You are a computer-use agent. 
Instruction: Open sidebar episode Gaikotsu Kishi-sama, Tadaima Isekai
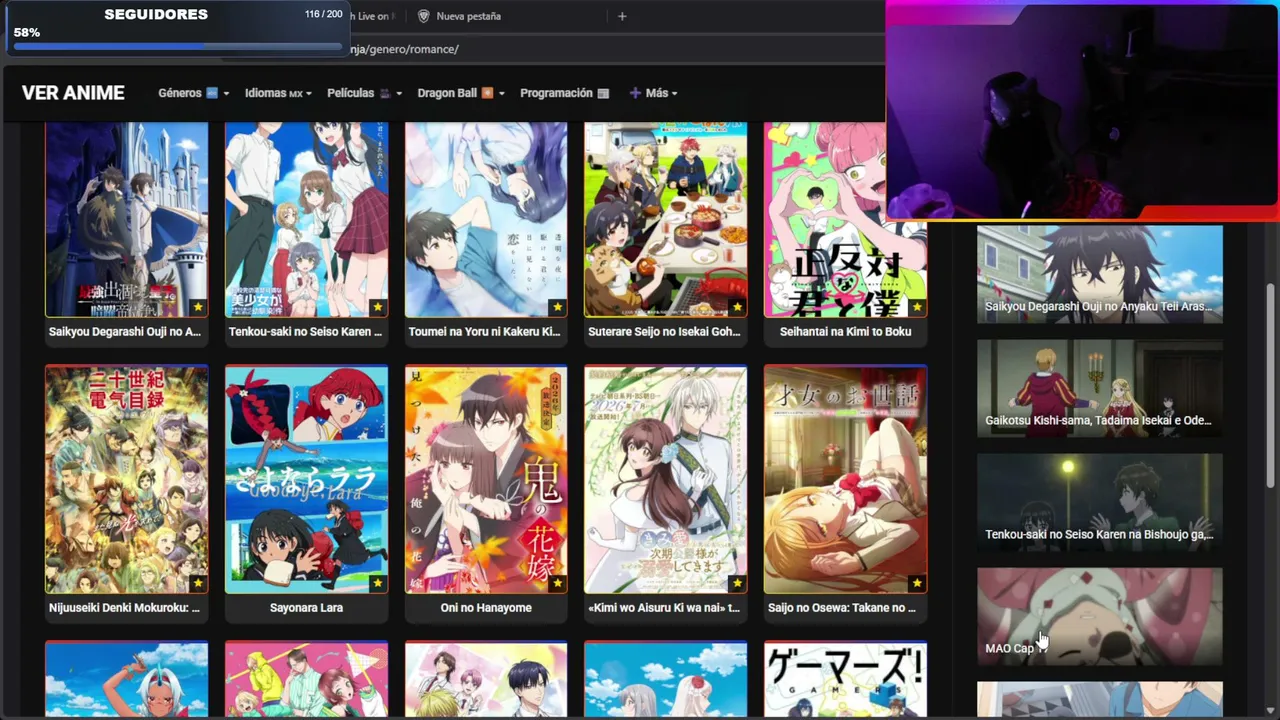pyautogui.click(x=1099, y=387)
